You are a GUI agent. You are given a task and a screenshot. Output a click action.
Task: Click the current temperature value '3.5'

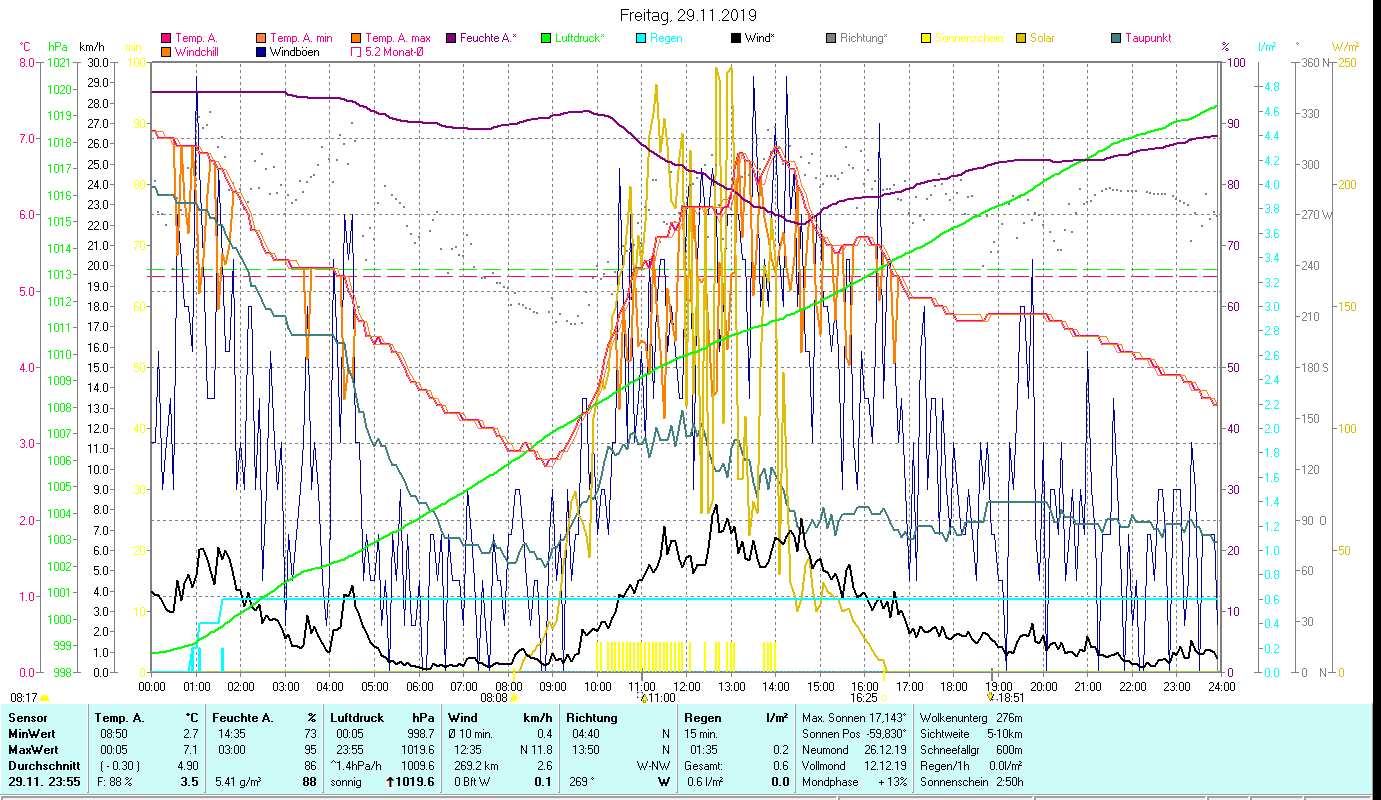[x=190, y=782]
